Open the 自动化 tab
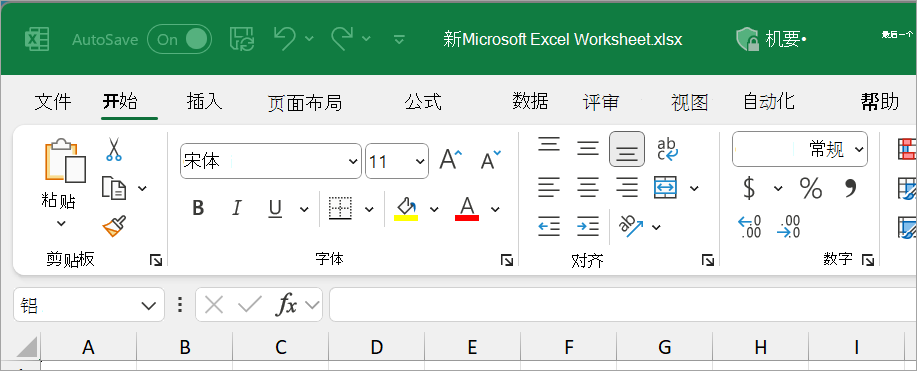 point(768,102)
